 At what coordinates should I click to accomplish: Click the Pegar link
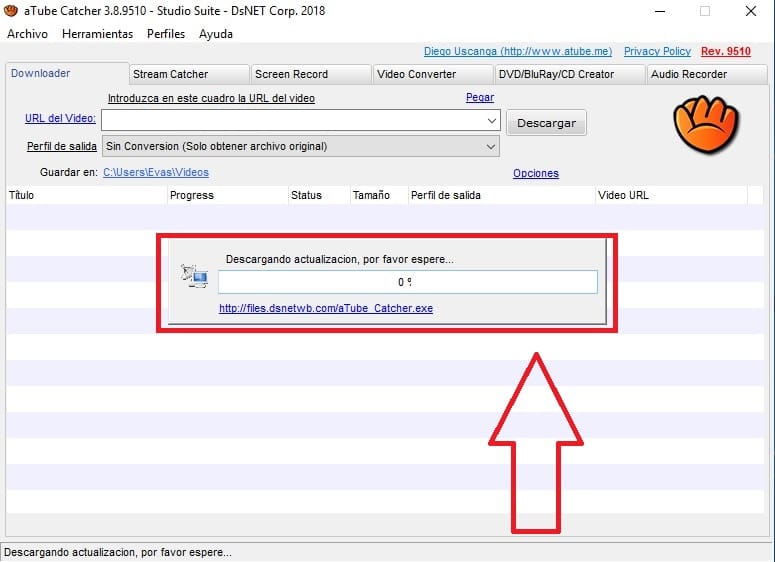[480, 98]
